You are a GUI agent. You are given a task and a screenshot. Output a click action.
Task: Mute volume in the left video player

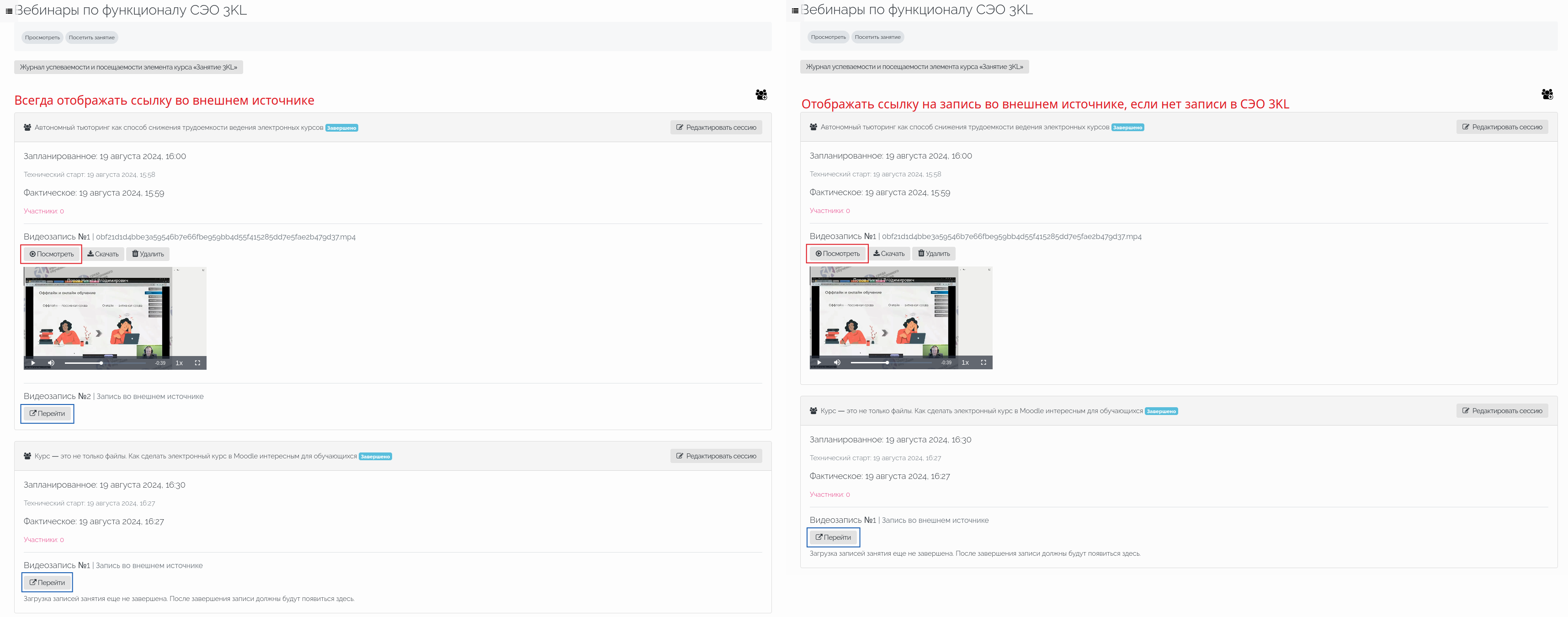coord(51,362)
